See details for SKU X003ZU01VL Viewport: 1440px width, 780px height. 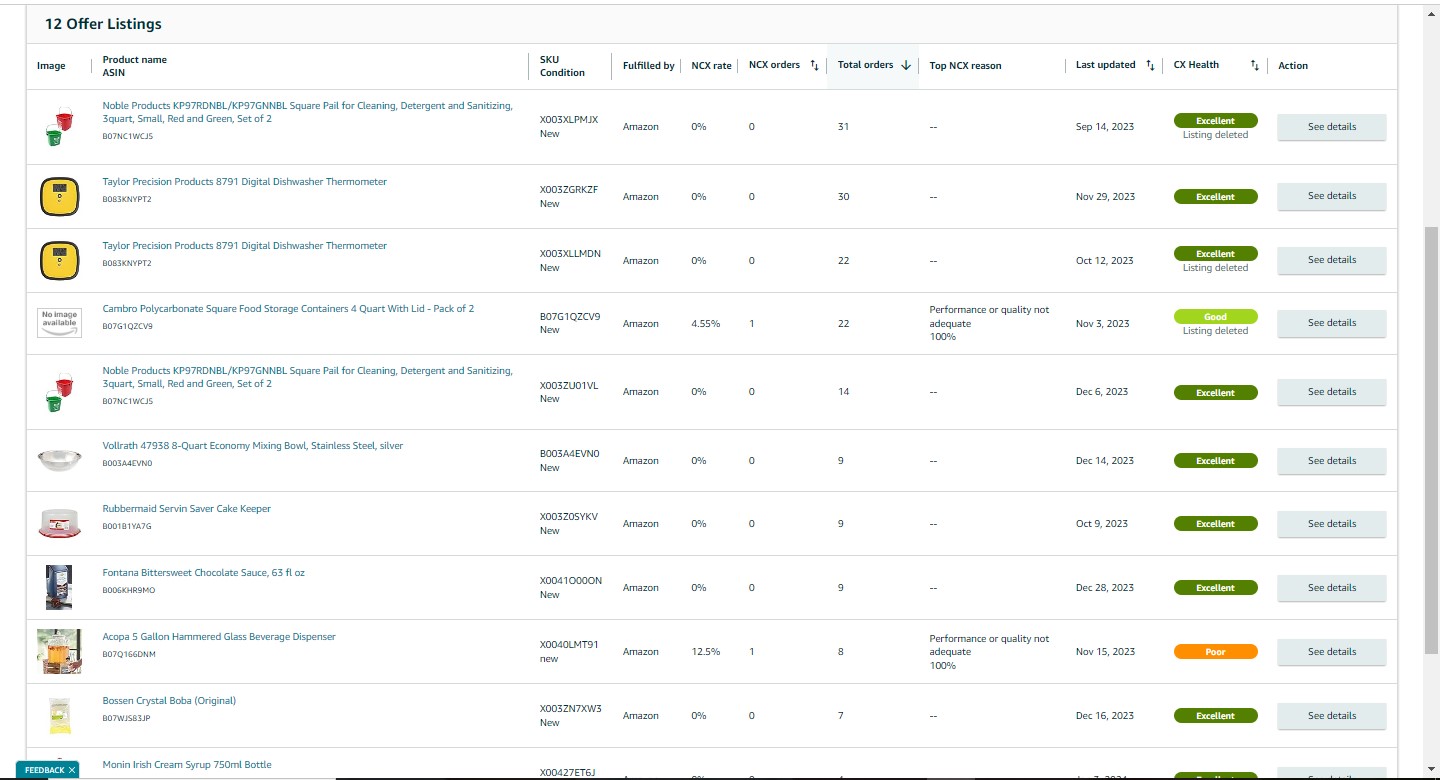pos(1332,392)
